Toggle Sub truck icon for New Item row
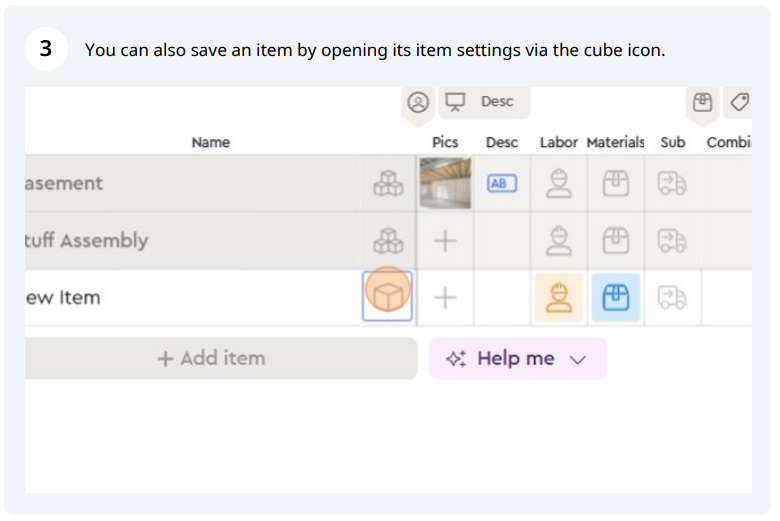Viewport: 780px width, 521px height. click(672, 298)
